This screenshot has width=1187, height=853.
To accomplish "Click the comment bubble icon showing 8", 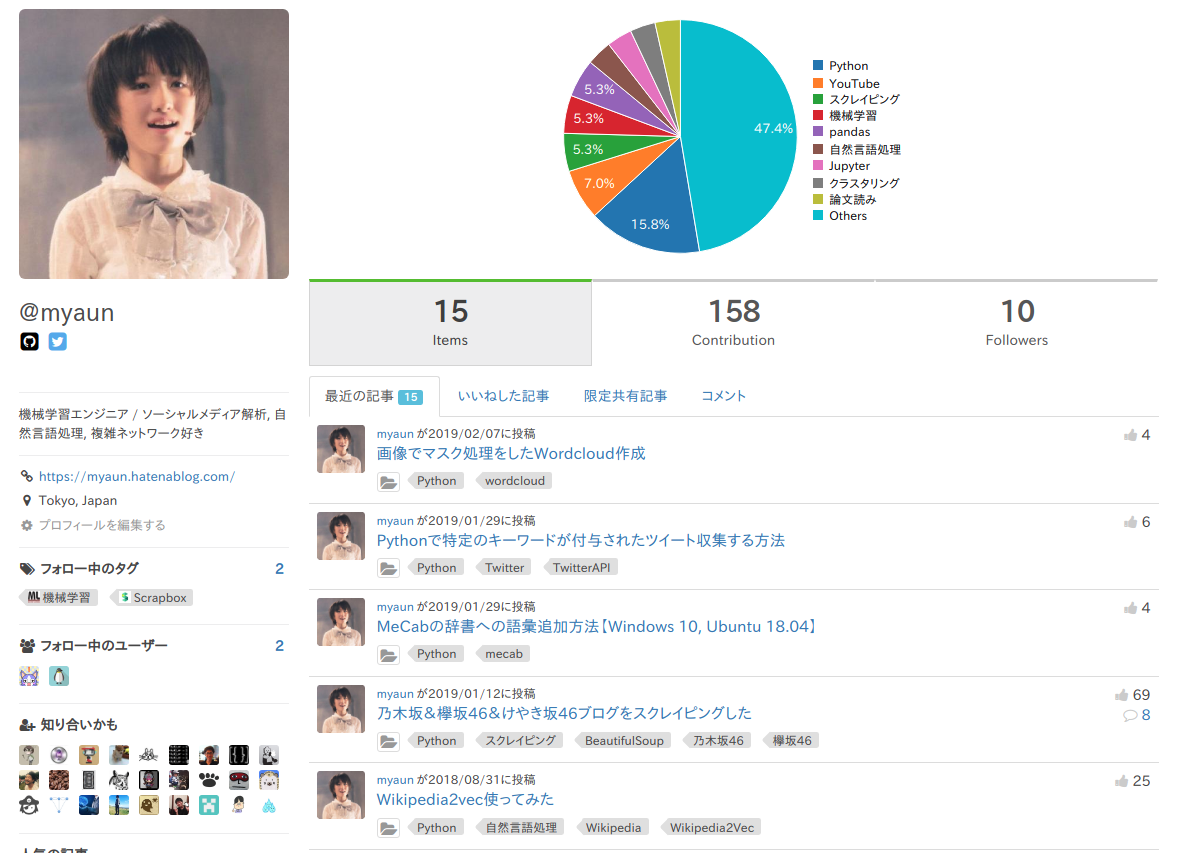I will tap(1129, 715).
